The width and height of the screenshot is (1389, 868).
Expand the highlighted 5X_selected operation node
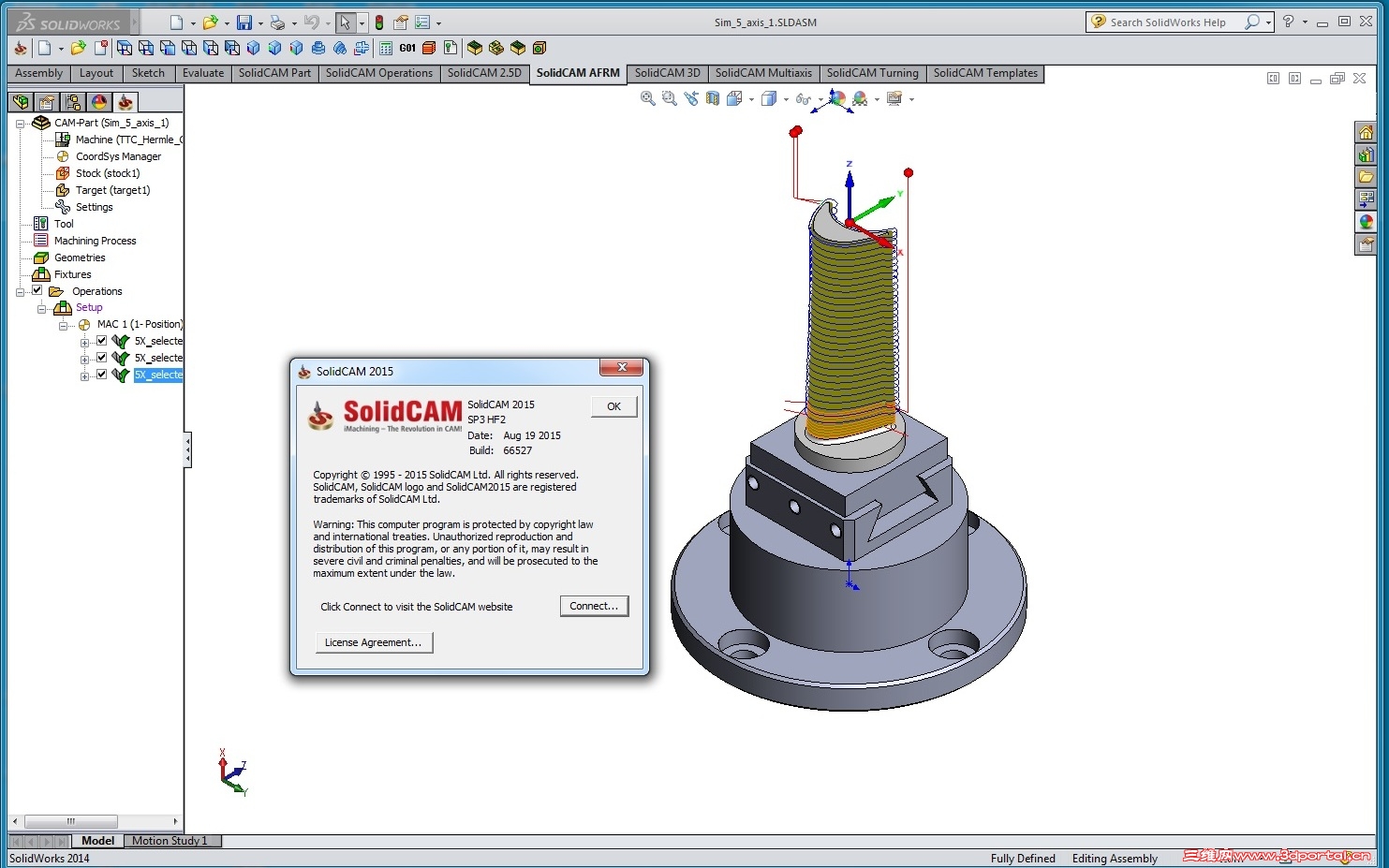pos(84,375)
